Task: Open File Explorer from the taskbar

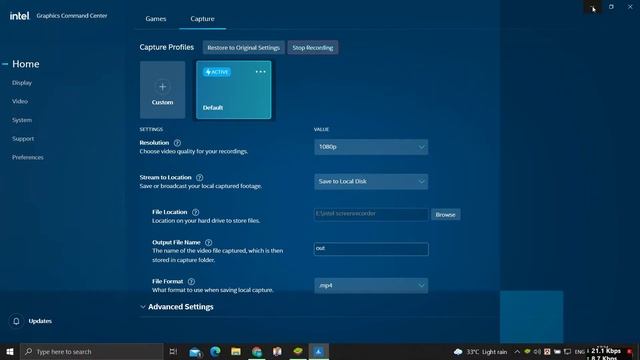Action: [x=236, y=351]
